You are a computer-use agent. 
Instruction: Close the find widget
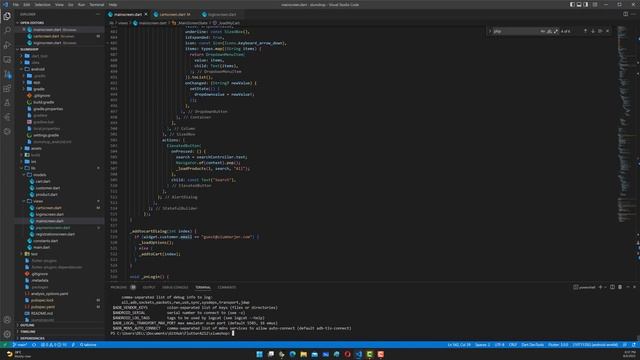coord(607,31)
